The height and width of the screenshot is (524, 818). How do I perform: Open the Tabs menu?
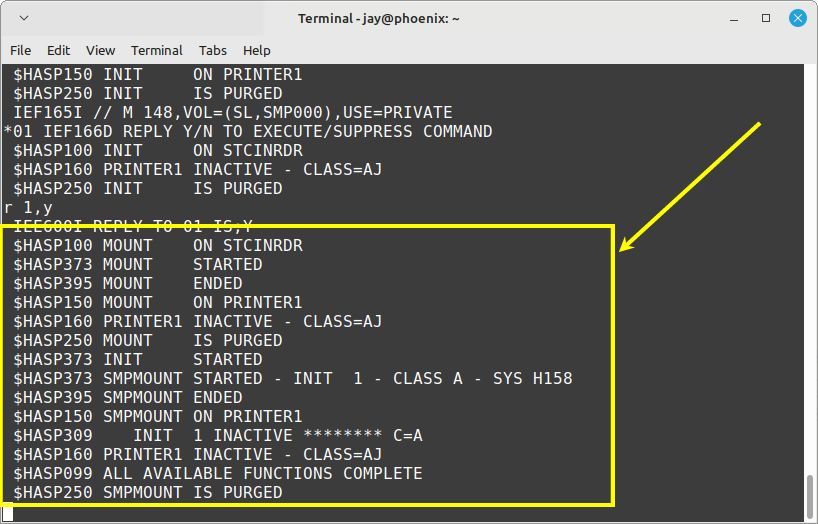point(212,51)
